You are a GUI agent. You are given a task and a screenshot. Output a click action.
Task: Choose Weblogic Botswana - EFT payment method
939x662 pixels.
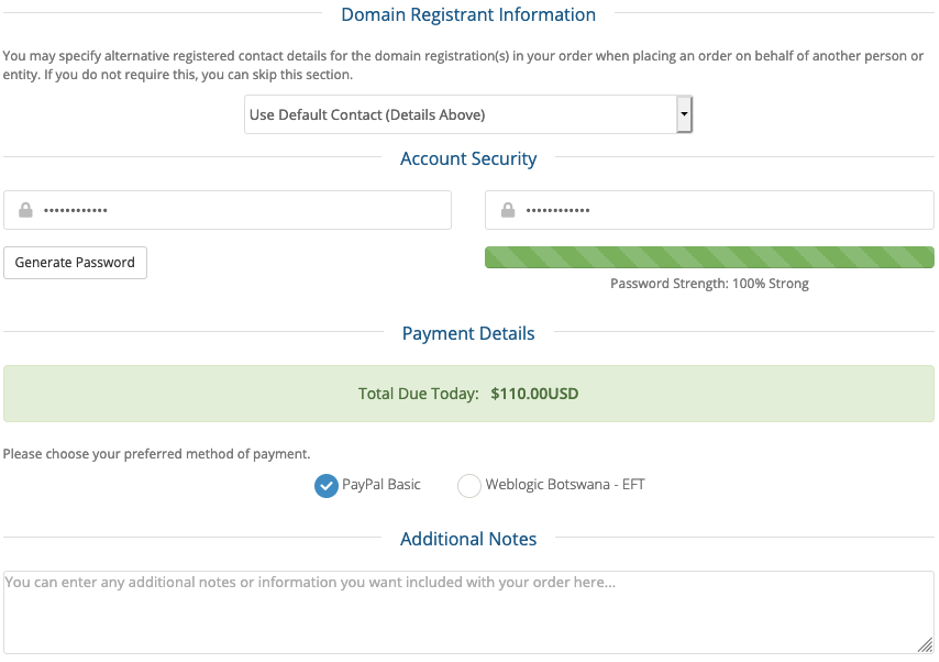[x=469, y=485]
